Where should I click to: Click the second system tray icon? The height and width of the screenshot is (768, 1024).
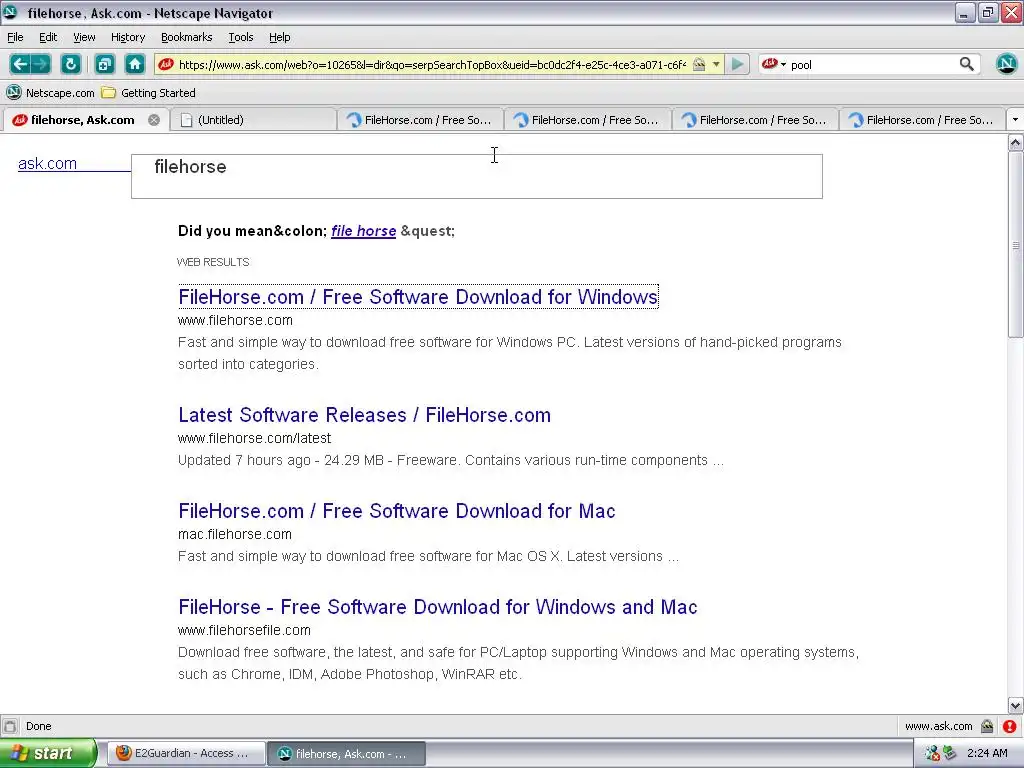pyautogui.click(x=949, y=753)
